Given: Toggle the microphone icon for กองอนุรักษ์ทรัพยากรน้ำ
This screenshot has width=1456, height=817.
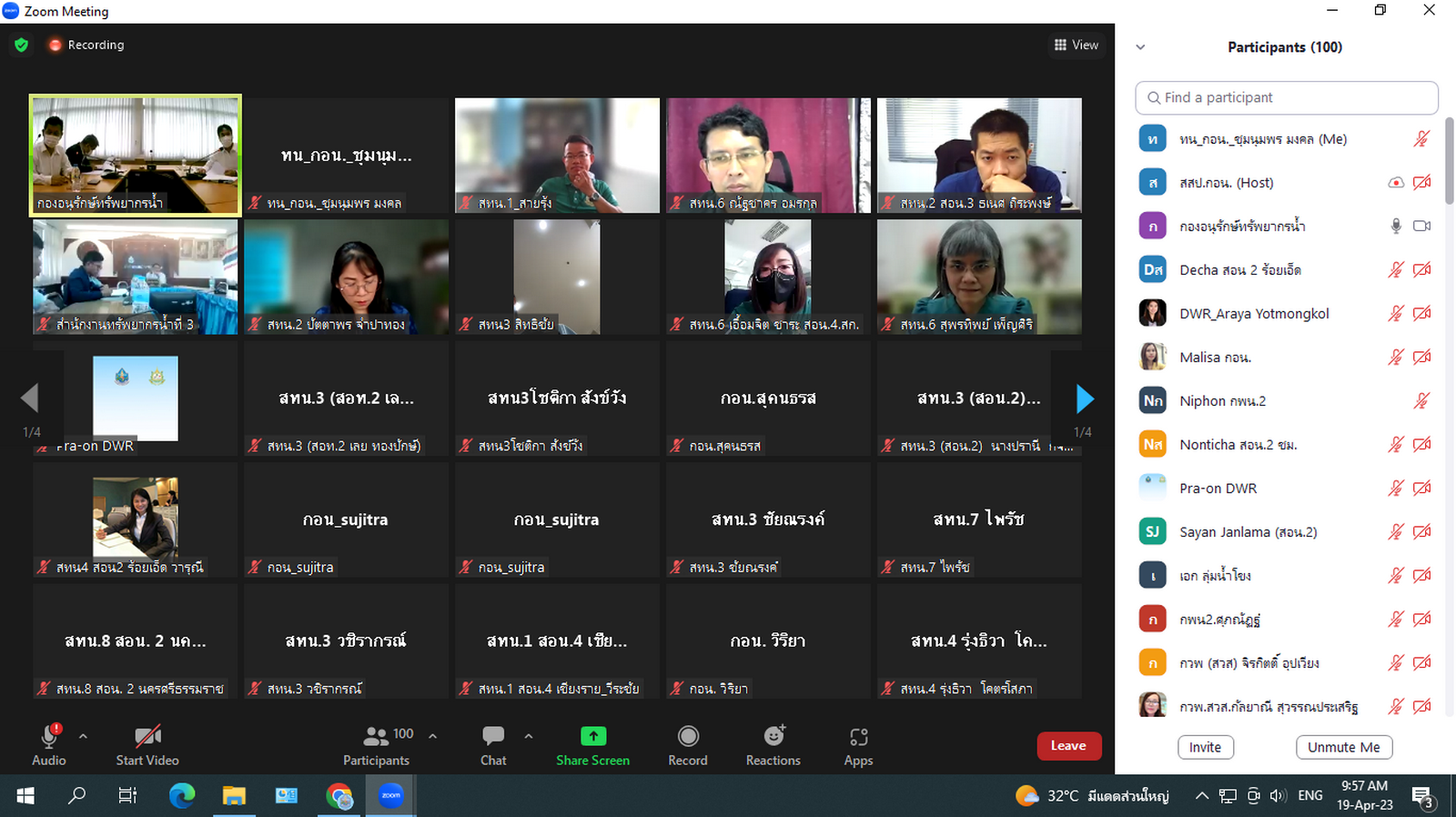Looking at the screenshot, I should tap(1395, 227).
